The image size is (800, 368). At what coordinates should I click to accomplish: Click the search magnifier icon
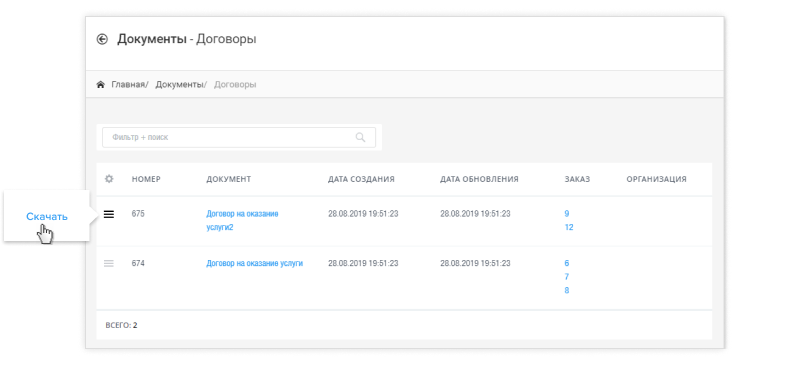[360, 137]
